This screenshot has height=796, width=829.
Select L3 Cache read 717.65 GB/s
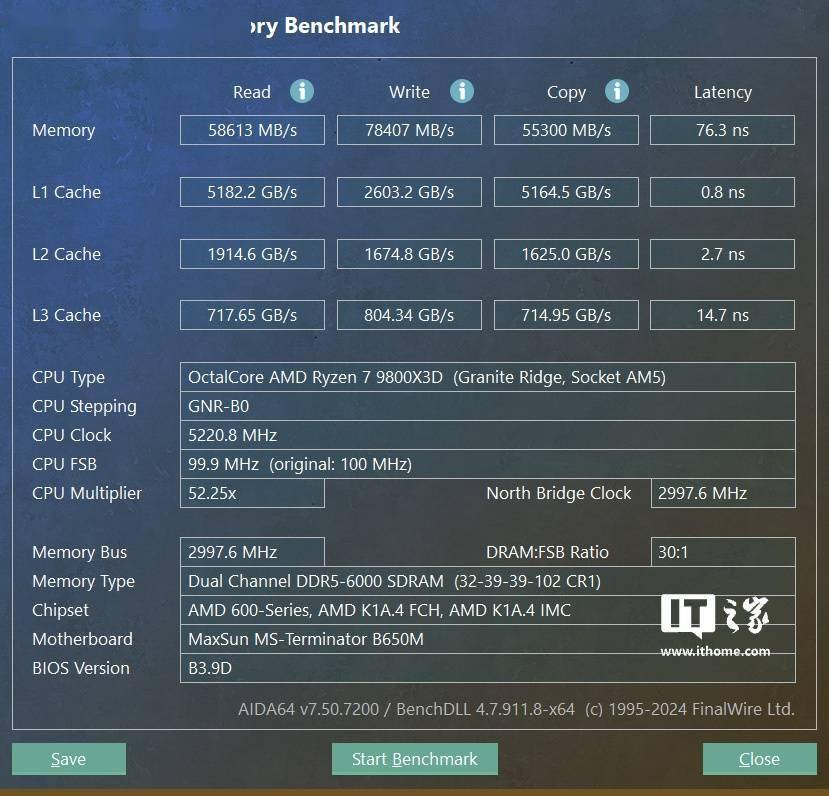[x=252, y=315]
